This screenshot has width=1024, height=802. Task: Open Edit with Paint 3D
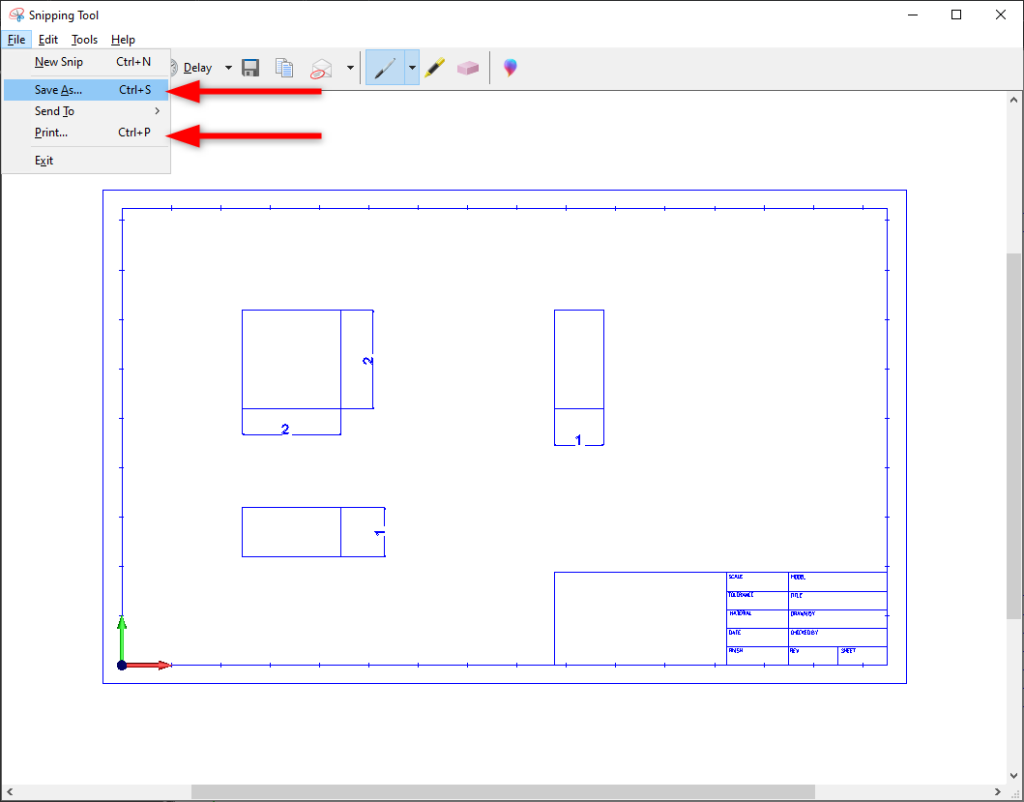510,68
